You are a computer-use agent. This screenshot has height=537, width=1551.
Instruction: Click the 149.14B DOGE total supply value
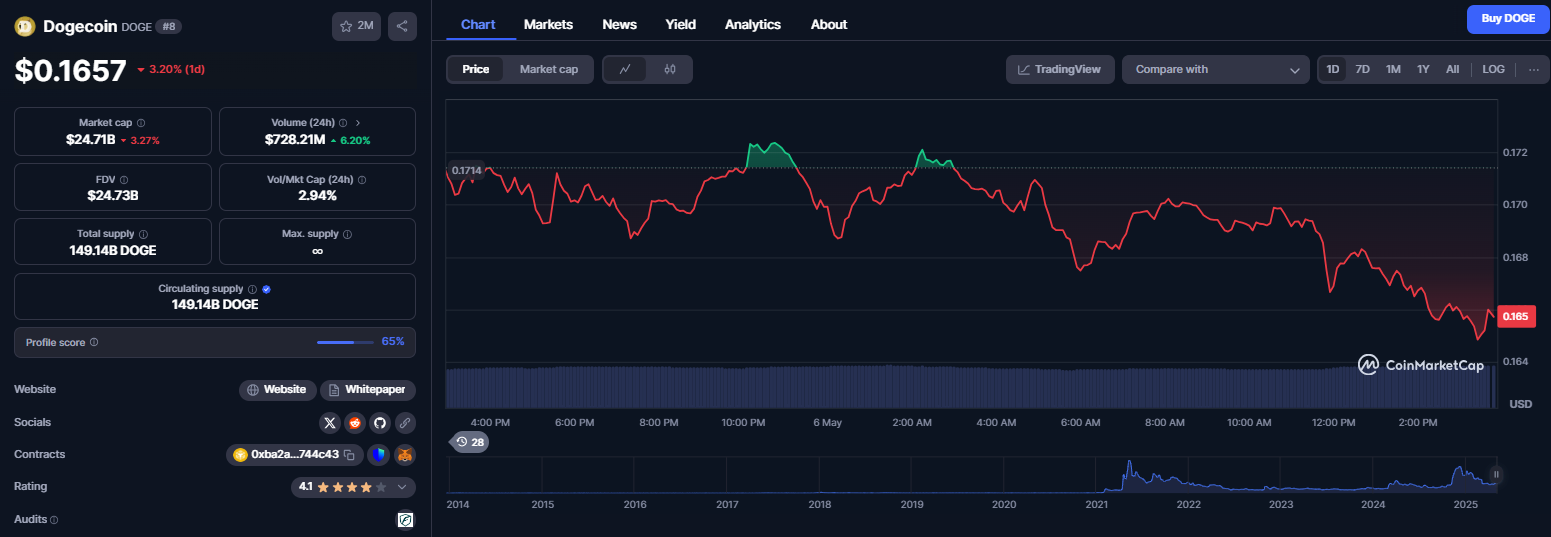point(113,250)
